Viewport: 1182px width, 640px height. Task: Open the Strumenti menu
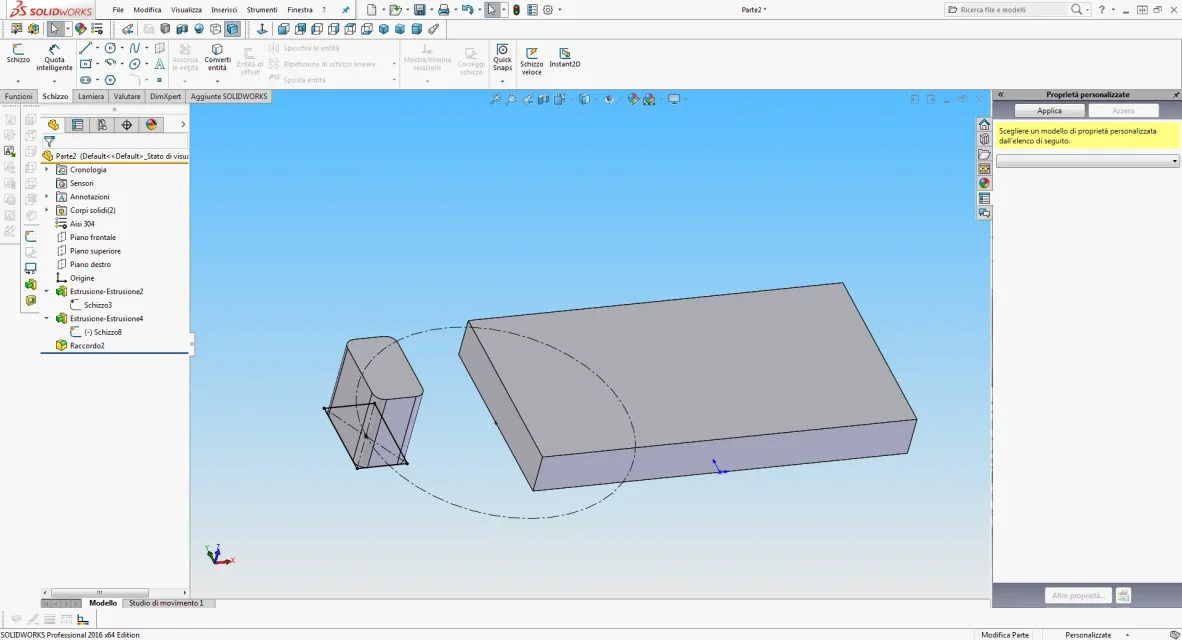[x=262, y=10]
